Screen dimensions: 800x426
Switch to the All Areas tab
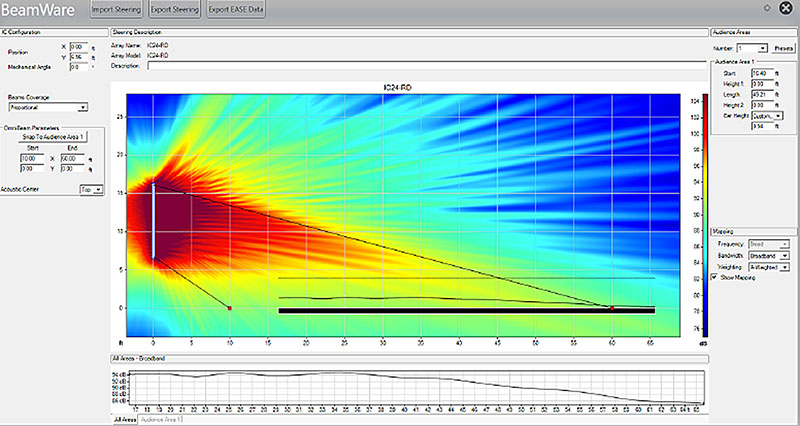tap(124, 419)
